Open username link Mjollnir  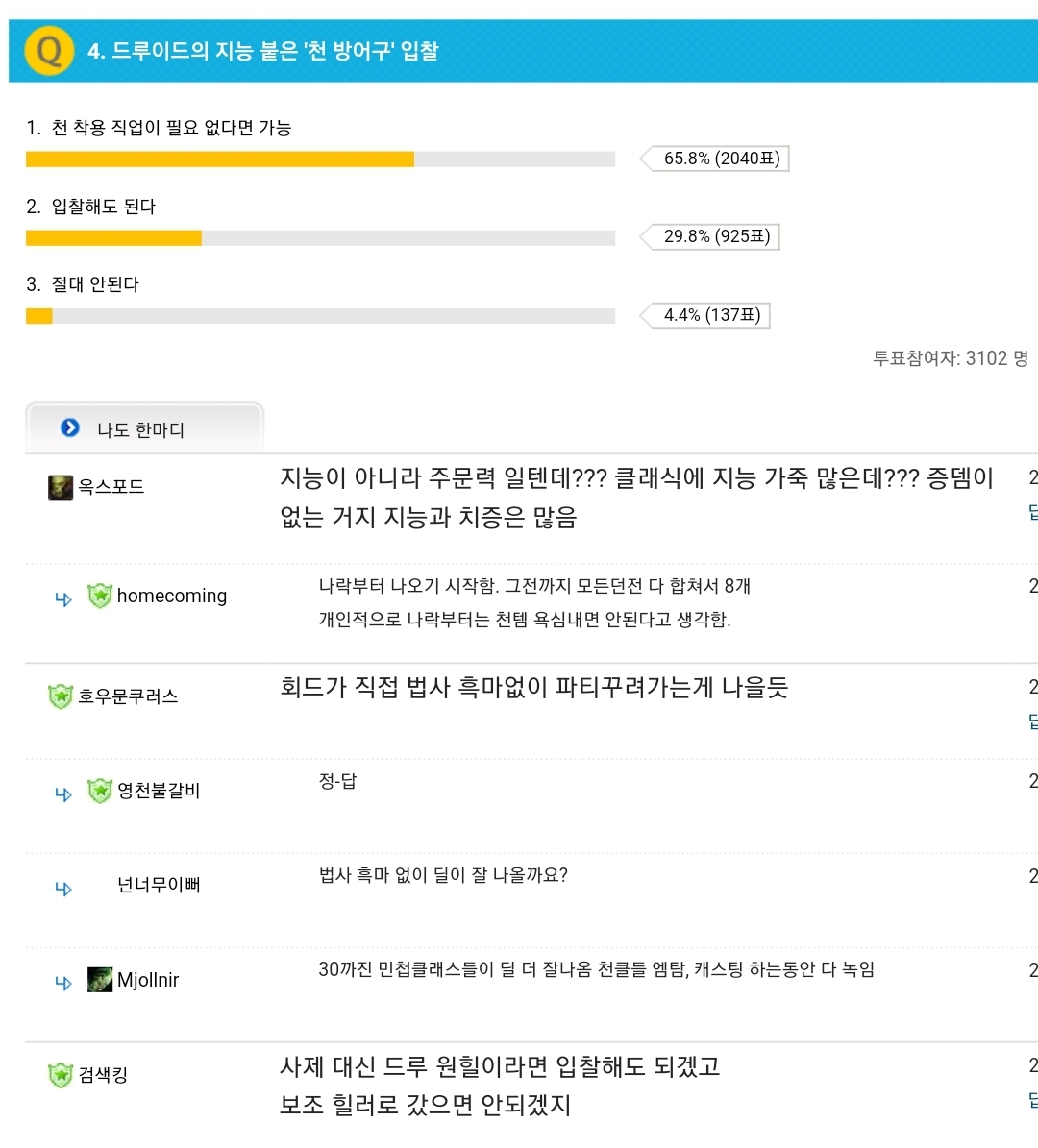[148, 980]
